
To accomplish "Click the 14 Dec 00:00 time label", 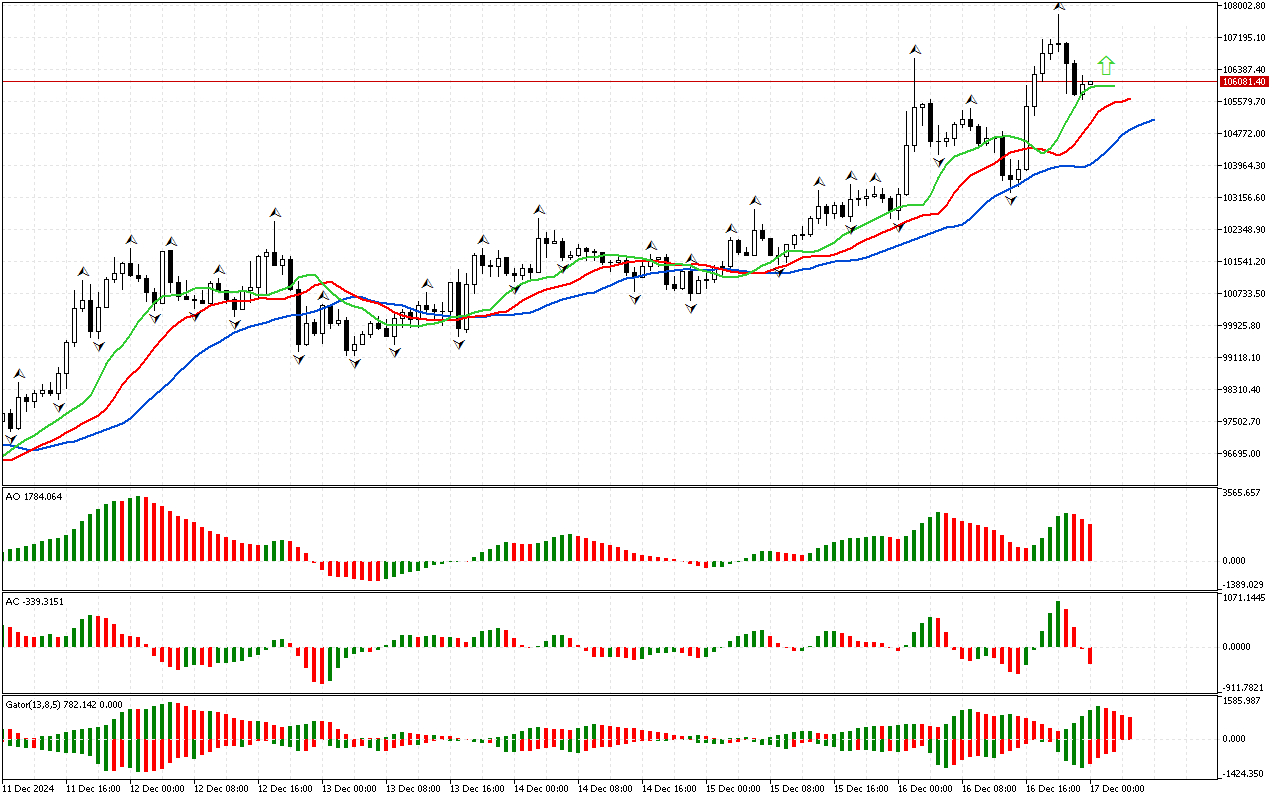I will [541, 789].
